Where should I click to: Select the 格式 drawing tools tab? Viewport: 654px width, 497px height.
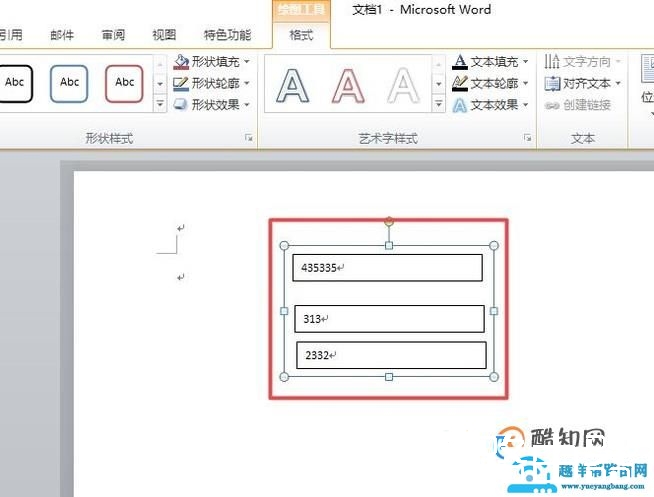click(301, 35)
